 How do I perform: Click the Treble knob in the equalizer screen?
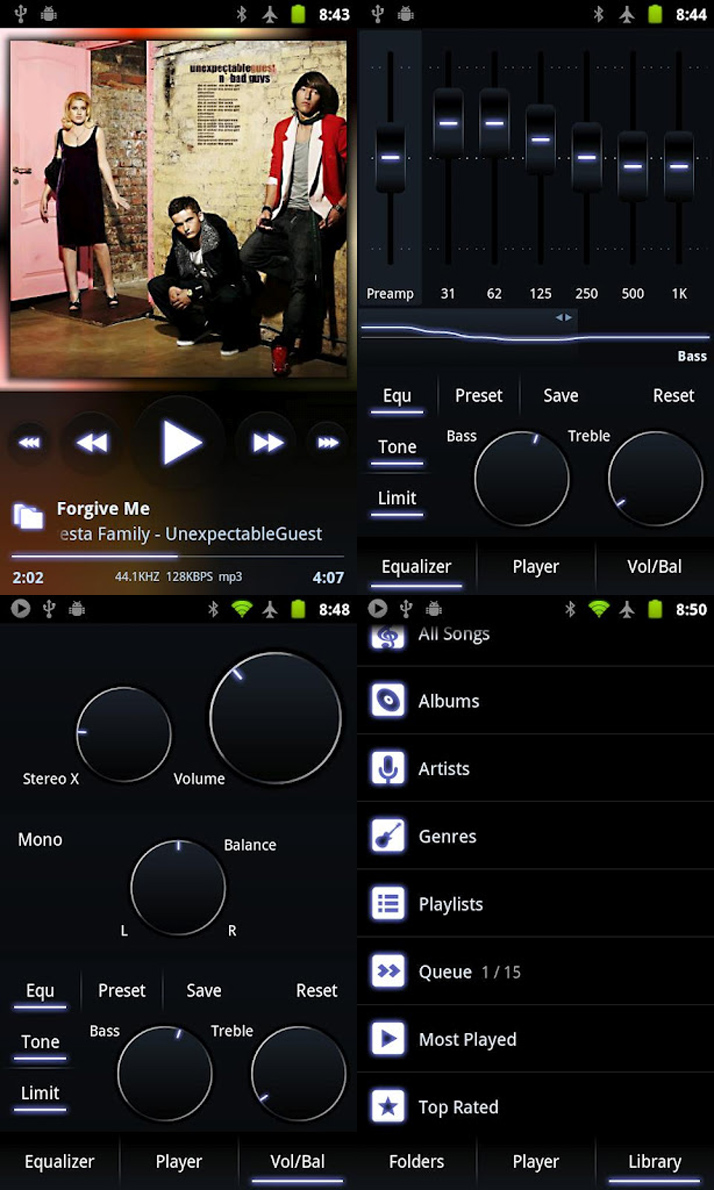pos(656,479)
